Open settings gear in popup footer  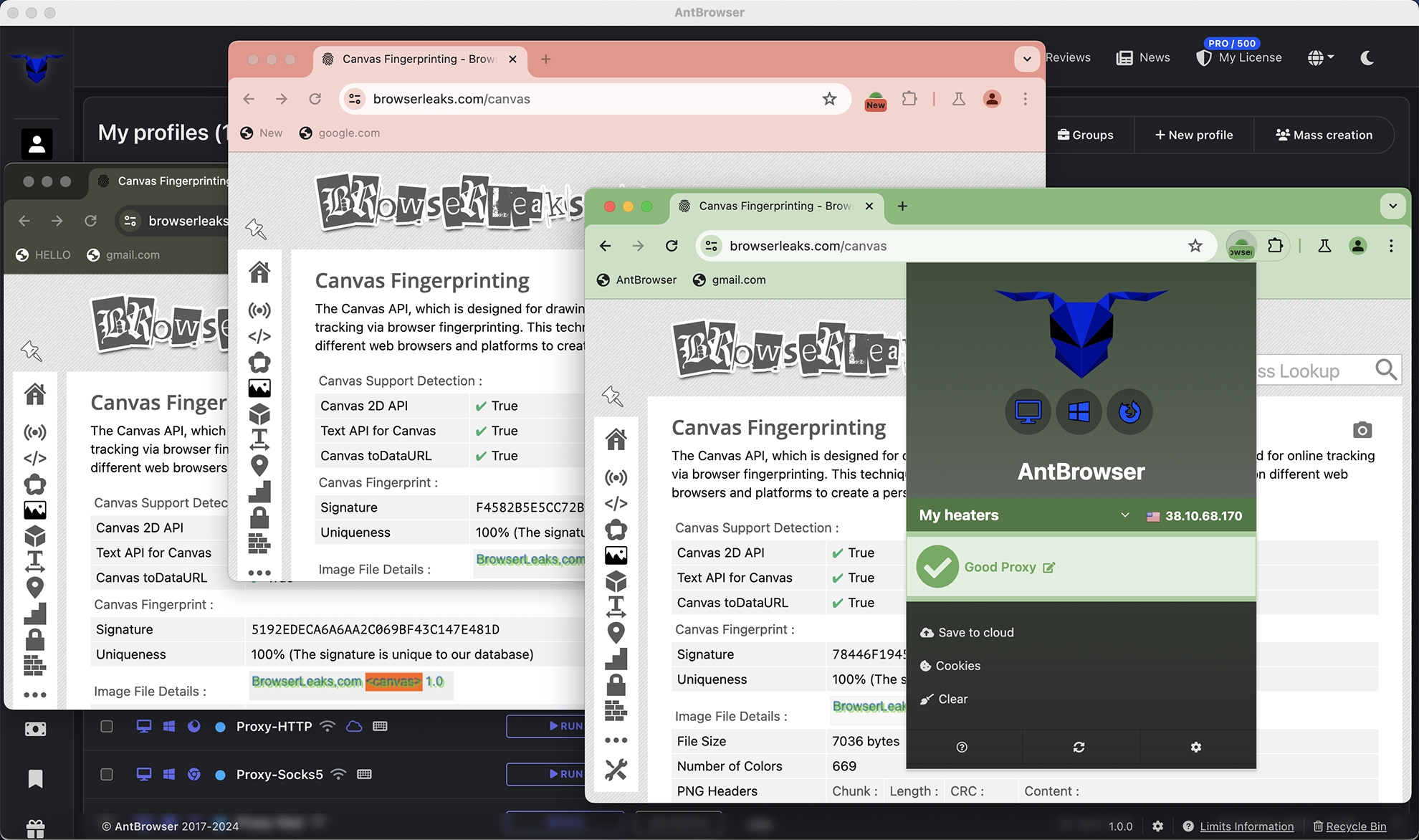pos(1195,748)
